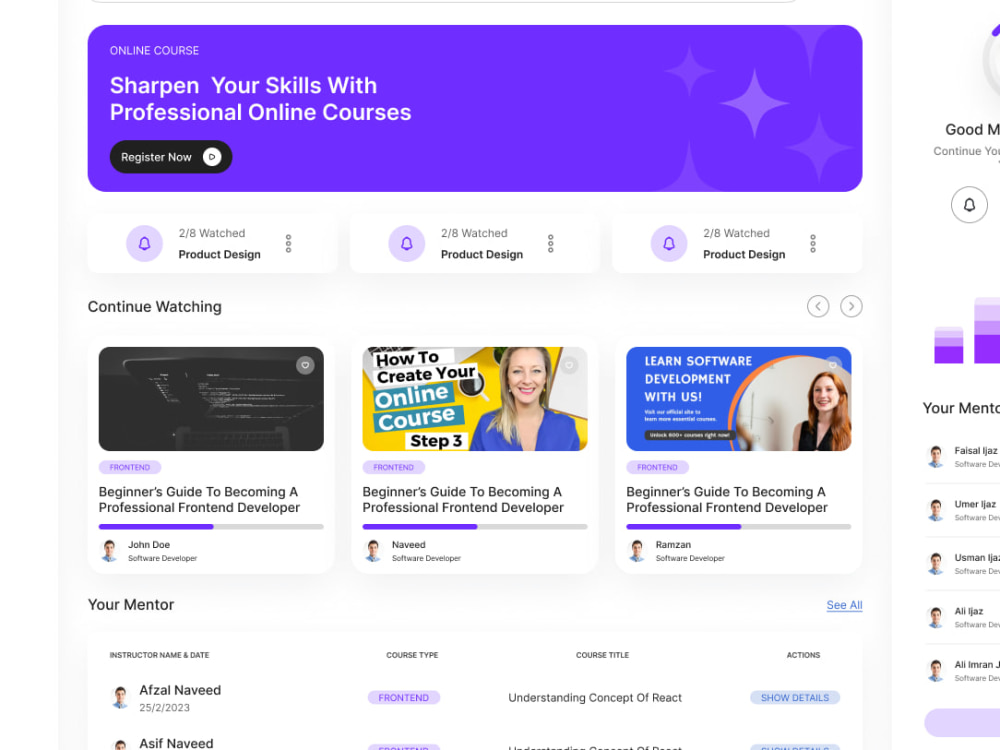This screenshot has width=1000, height=750.
Task: Click Ramzan's avatar
Action: [x=637, y=550]
